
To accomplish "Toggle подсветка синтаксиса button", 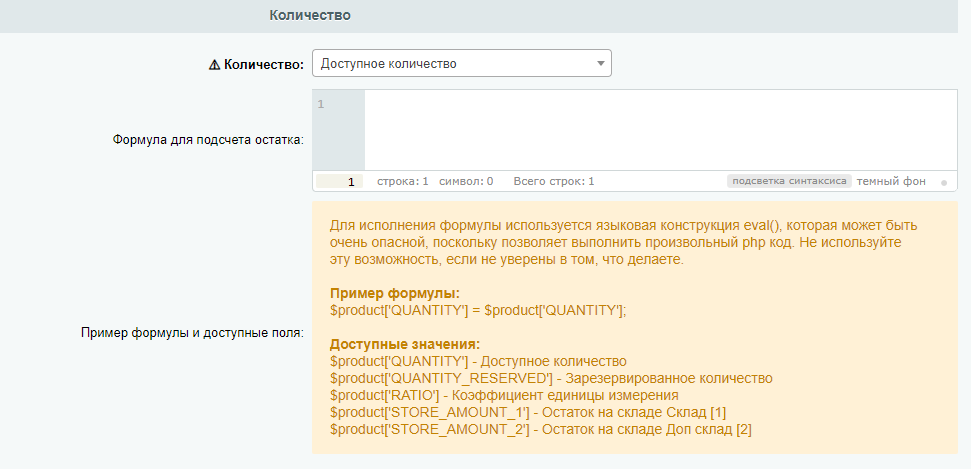I will pos(789,182).
